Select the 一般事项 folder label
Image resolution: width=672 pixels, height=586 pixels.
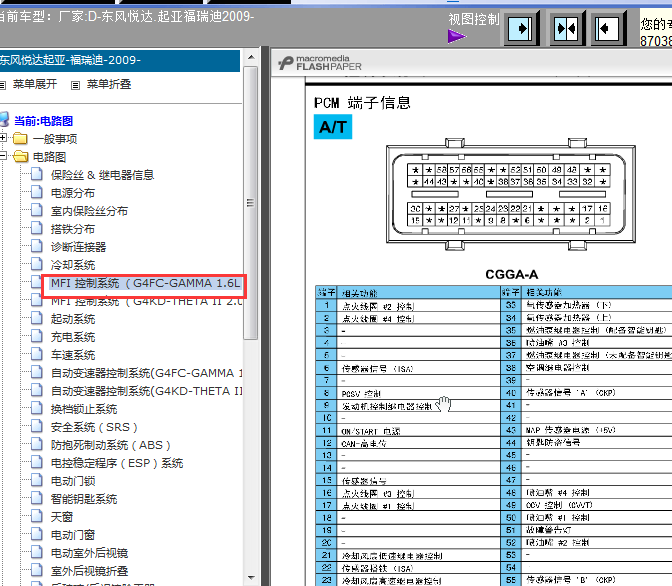55,139
